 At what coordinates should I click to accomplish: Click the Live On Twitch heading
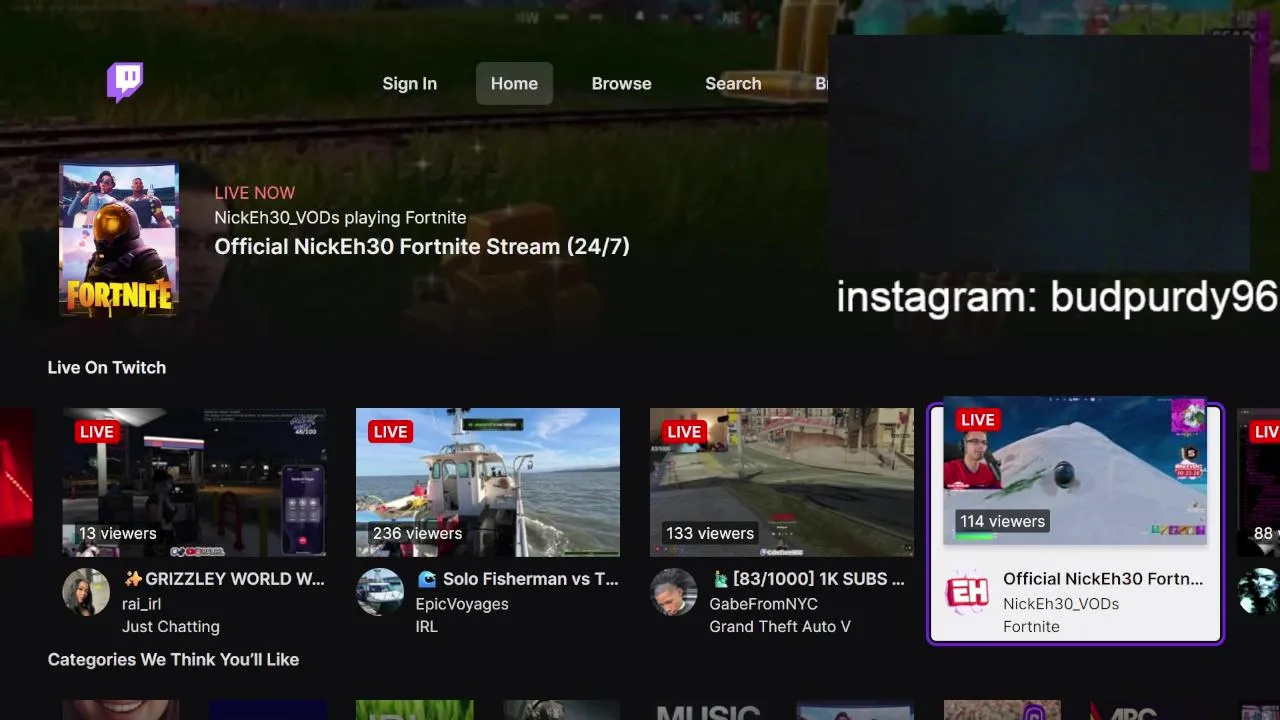click(107, 368)
